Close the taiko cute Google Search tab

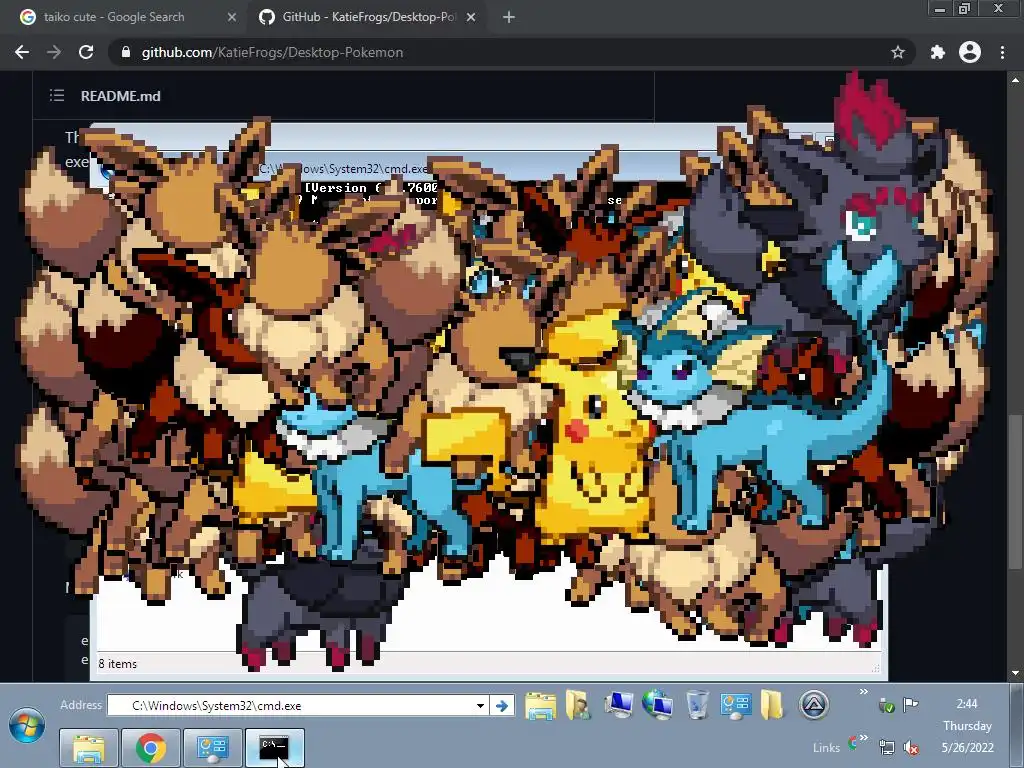[232, 18]
